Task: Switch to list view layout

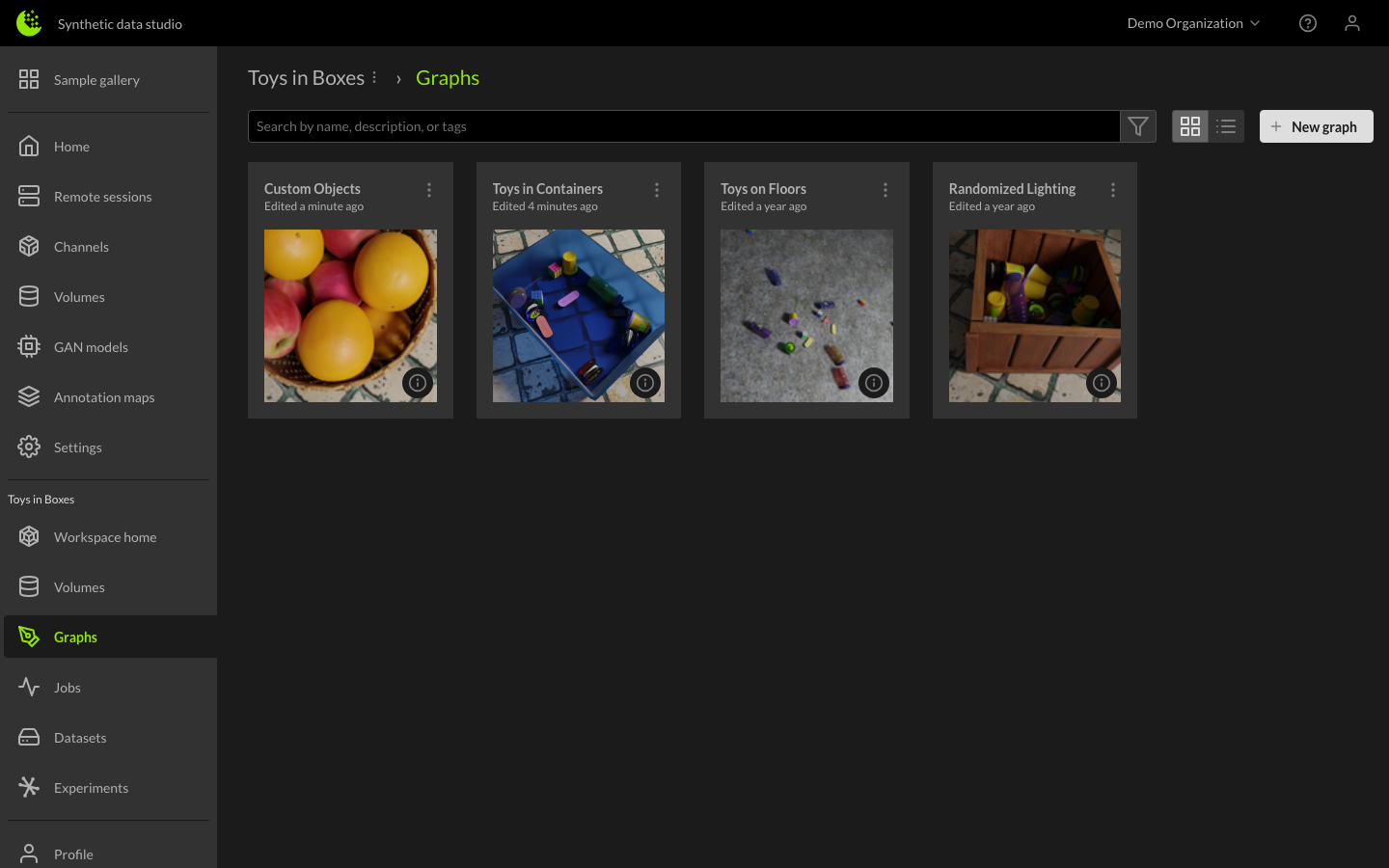Action: coord(1226,126)
